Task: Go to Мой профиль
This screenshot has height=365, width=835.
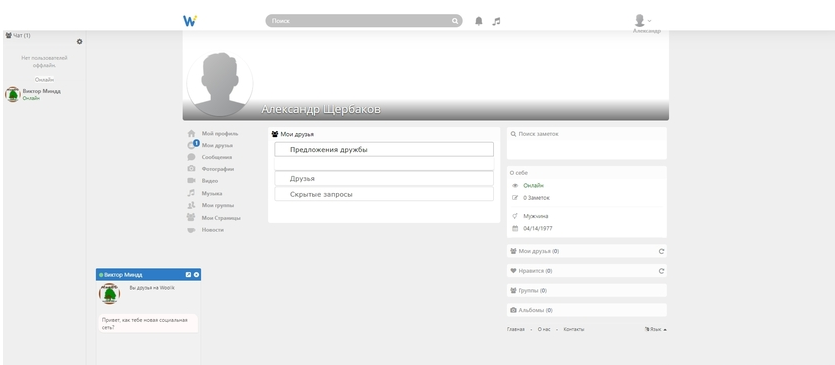Action: (x=220, y=134)
